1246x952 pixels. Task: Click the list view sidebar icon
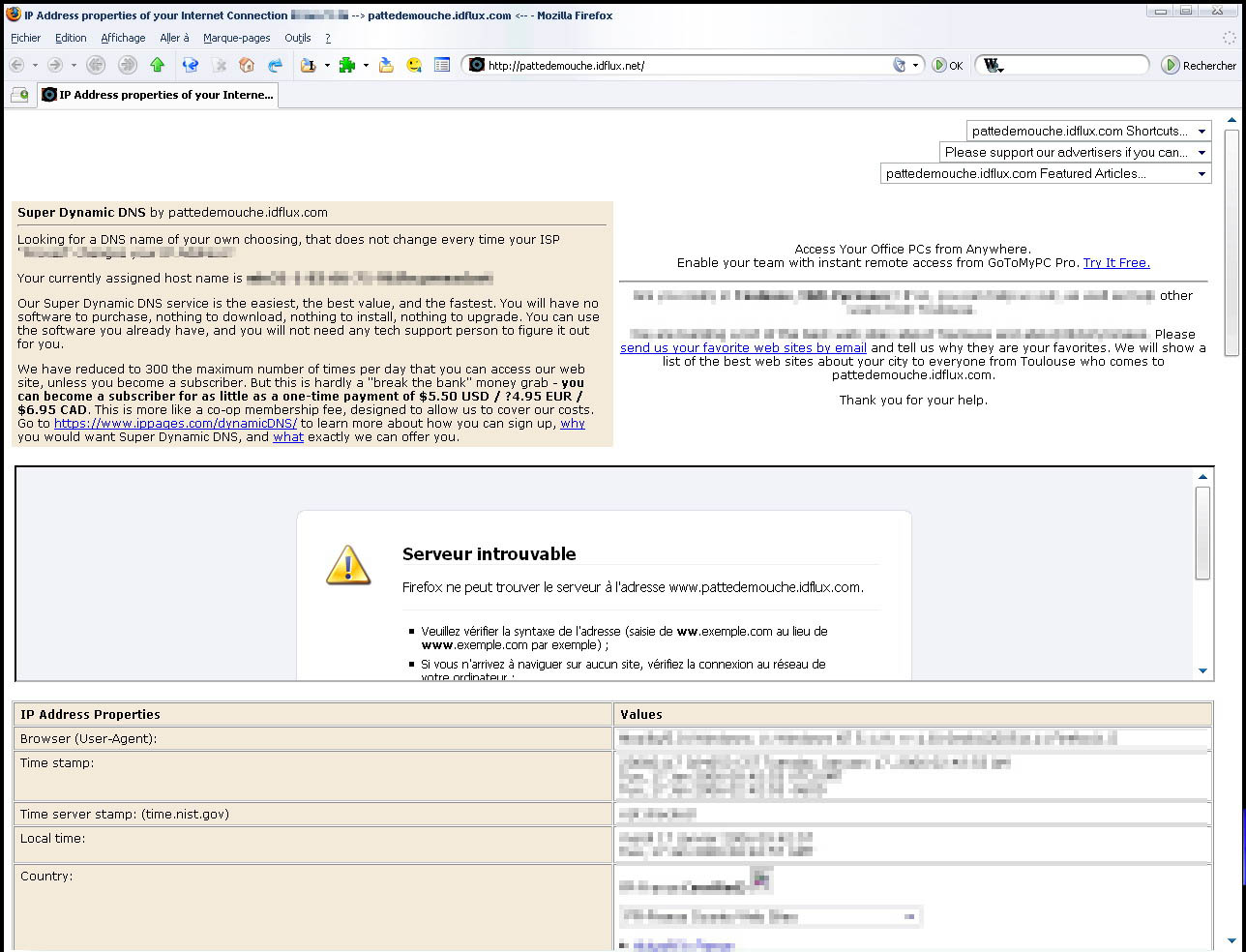click(442, 65)
